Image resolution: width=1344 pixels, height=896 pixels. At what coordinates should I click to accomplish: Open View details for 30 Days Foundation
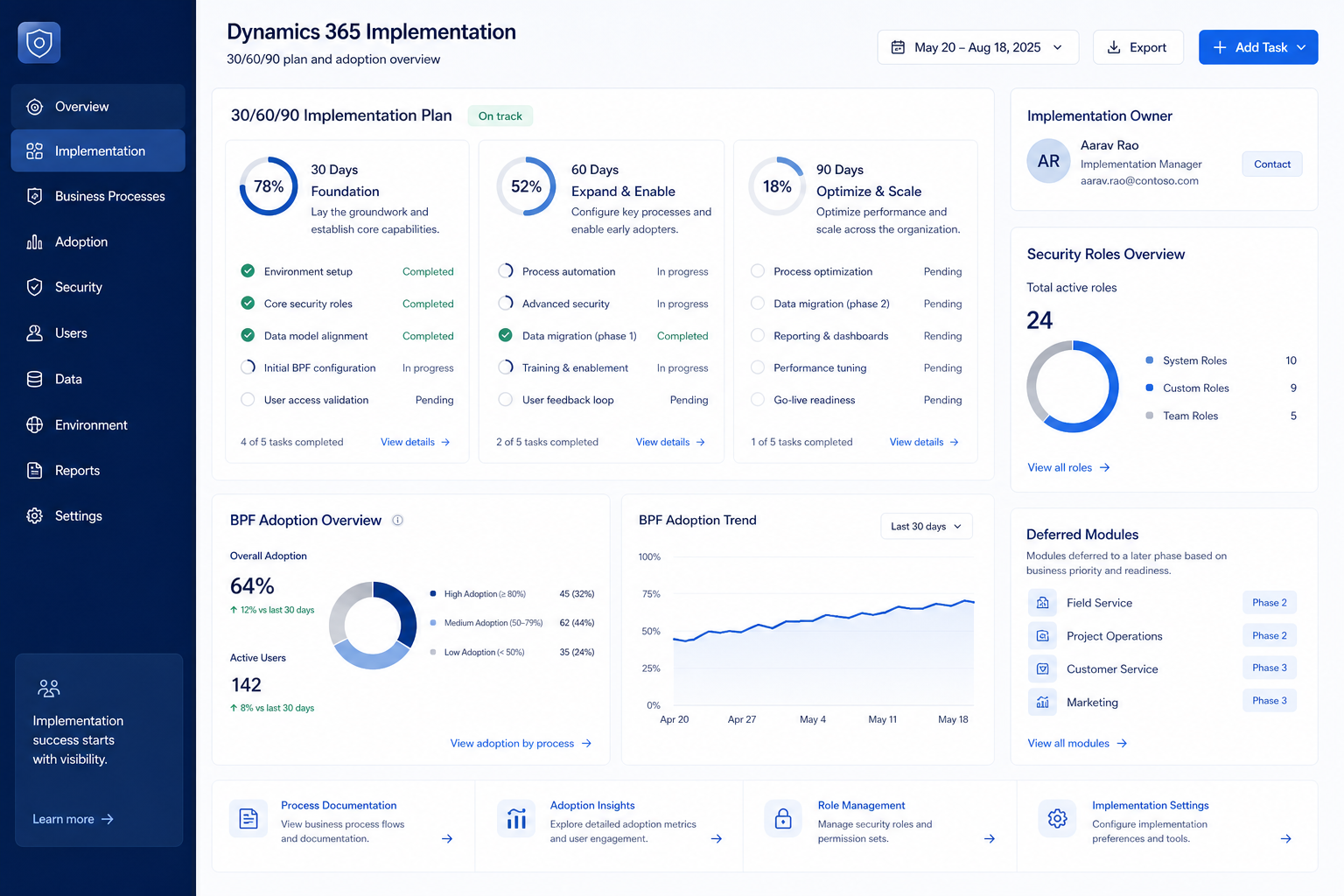(416, 442)
